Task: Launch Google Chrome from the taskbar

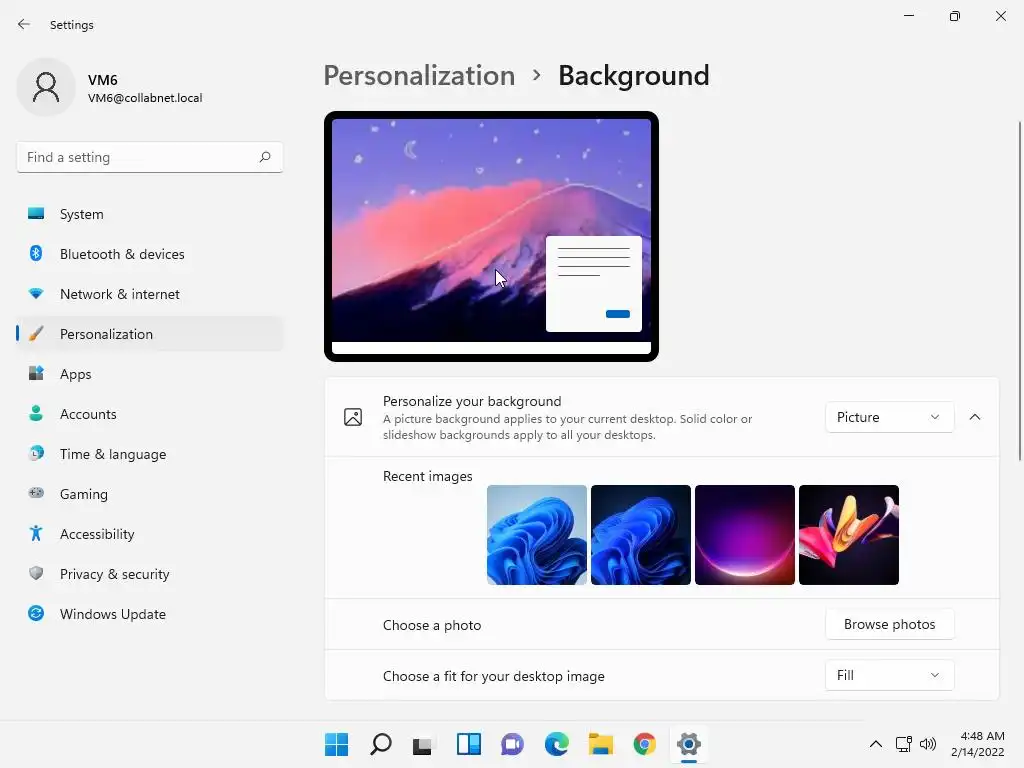Action: point(645,744)
